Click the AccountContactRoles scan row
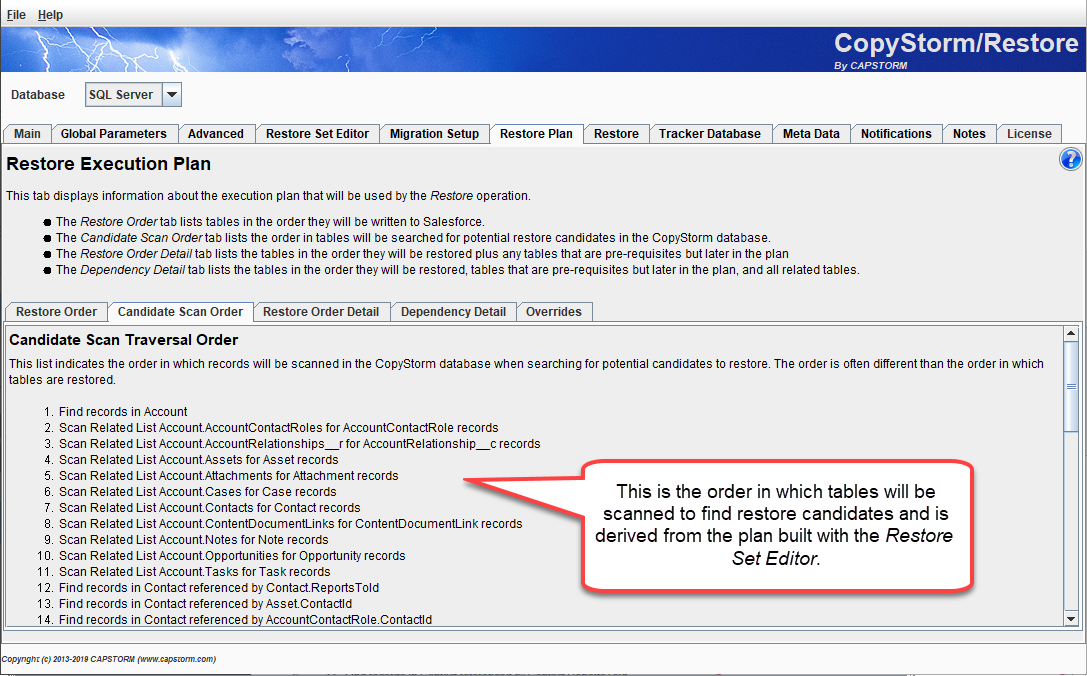Image resolution: width=1087 pixels, height=676 pixels. coord(279,428)
